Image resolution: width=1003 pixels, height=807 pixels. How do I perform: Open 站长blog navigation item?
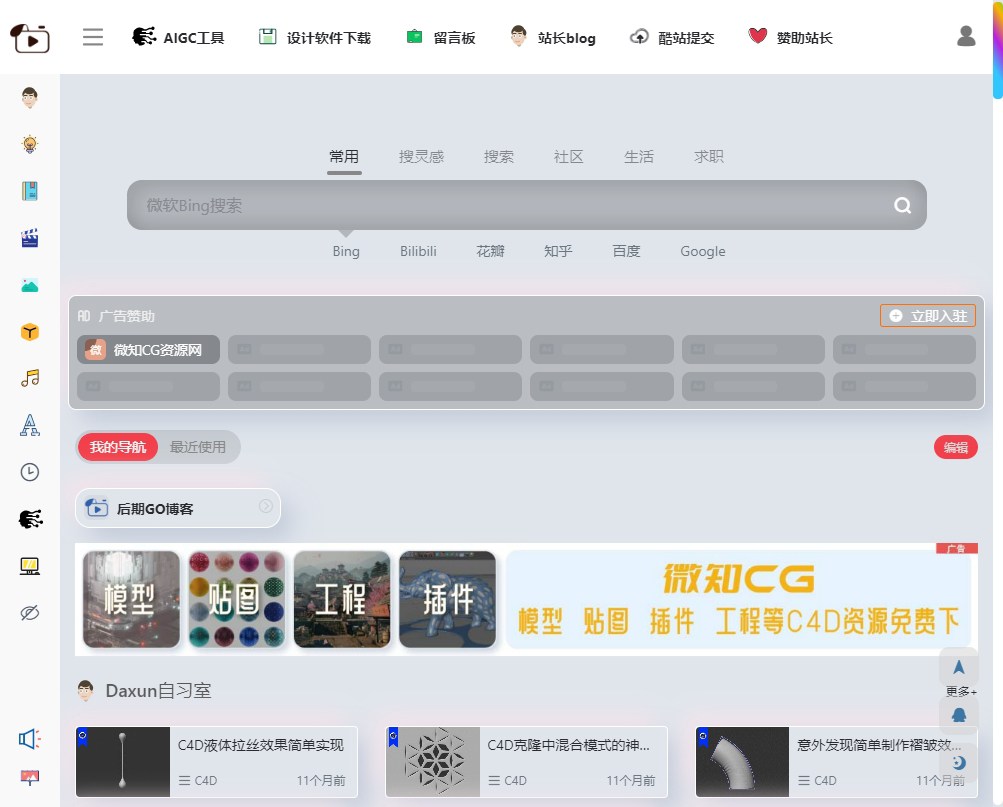coord(553,37)
